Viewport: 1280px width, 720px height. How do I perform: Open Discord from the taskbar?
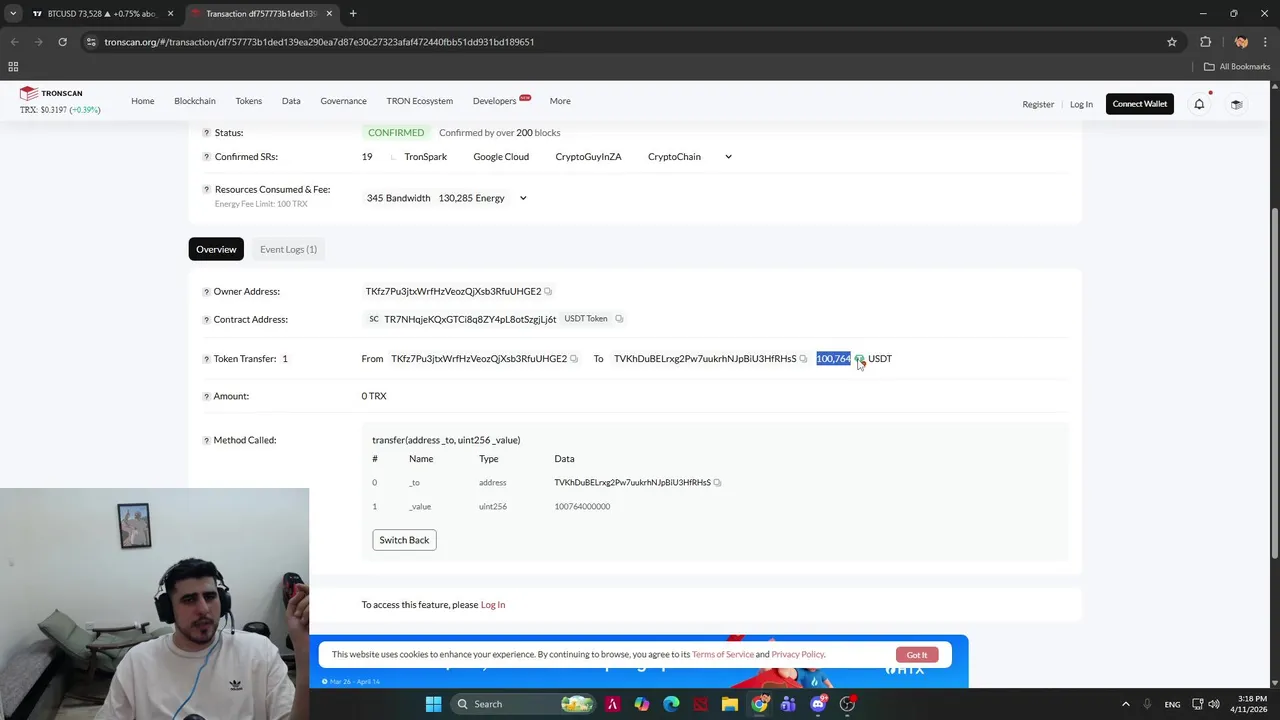[x=818, y=704]
